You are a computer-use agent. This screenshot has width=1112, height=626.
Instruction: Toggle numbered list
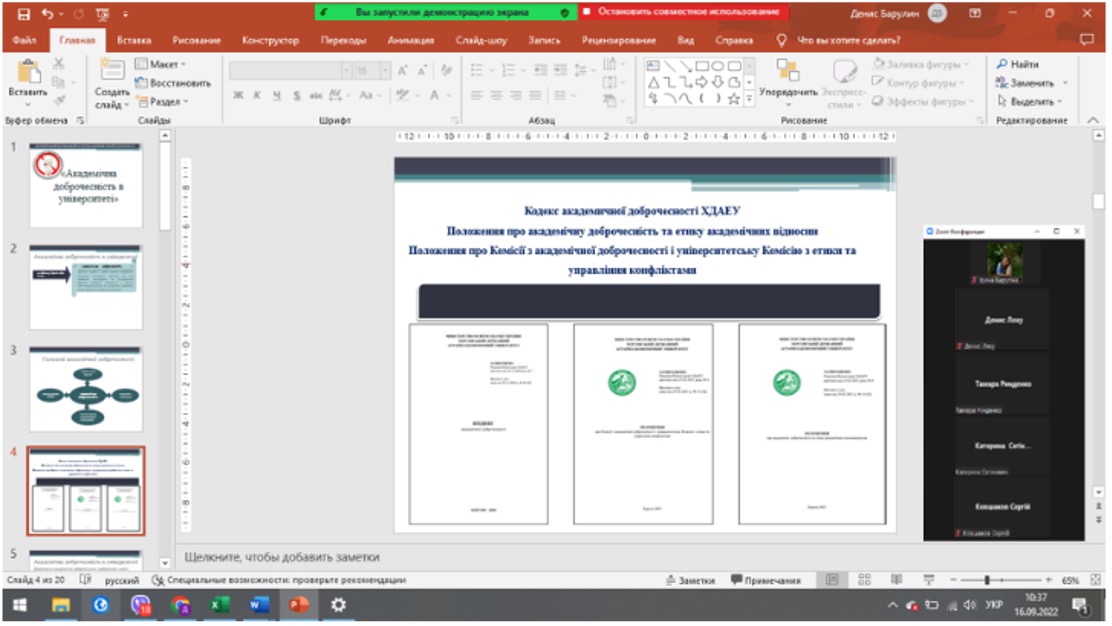pos(508,70)
